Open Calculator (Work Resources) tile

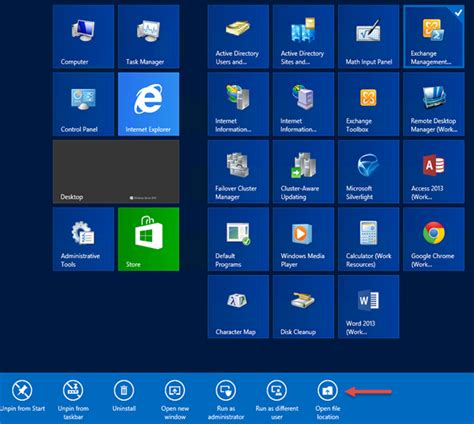[369, 239]
